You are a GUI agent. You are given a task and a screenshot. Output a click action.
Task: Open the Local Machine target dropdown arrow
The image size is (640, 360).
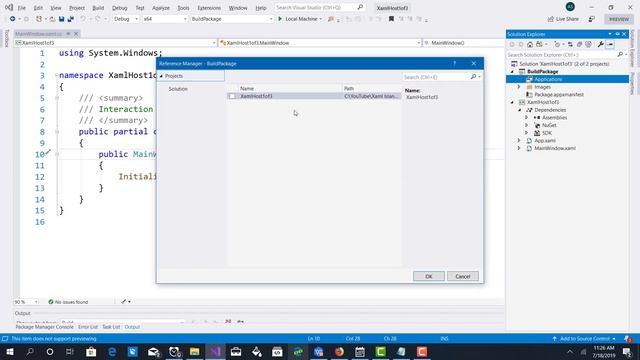[320, 19]
